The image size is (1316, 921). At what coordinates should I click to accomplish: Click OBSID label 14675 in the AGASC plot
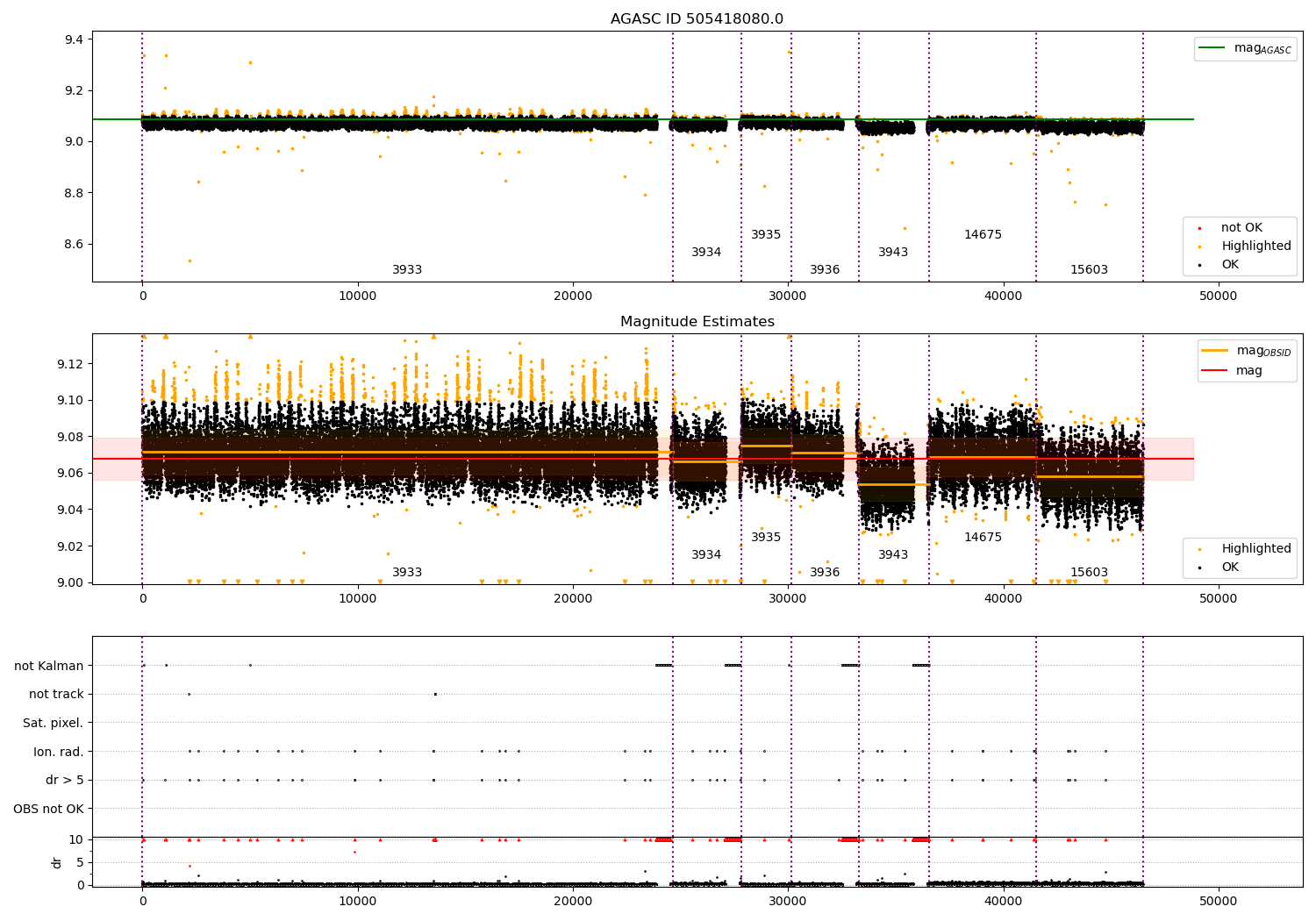983,235
